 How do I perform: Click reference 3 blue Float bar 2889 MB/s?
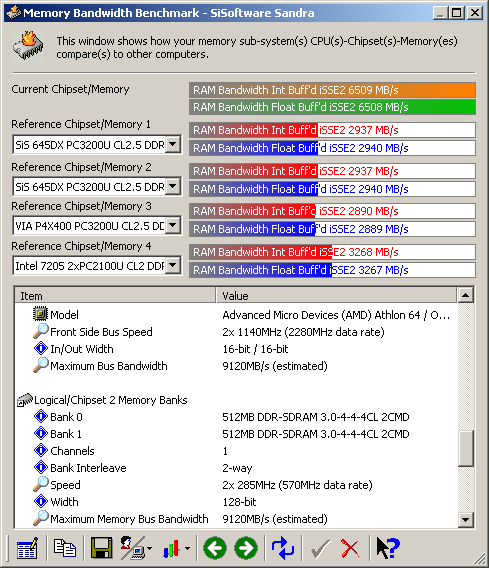332,229
